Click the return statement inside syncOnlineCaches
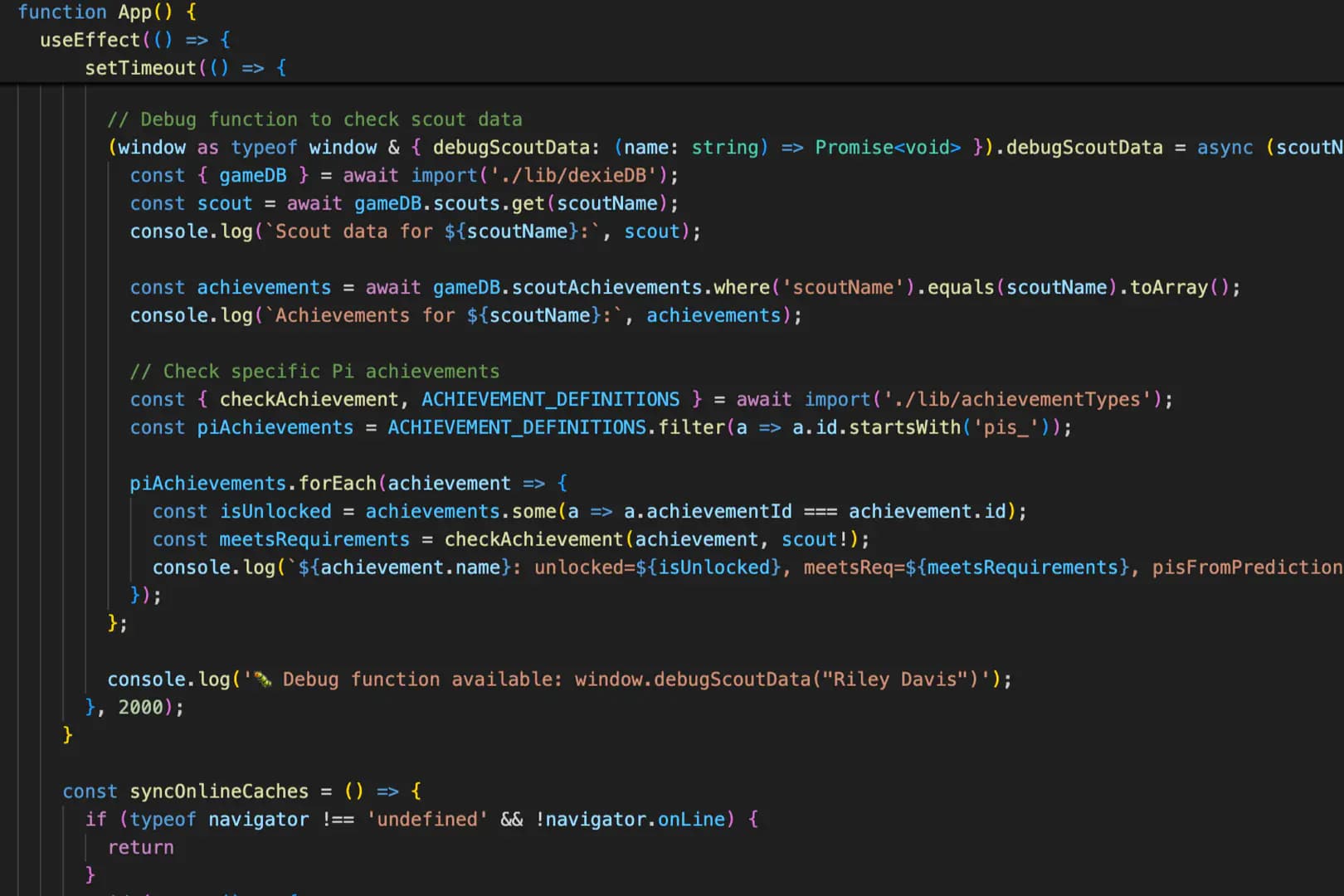The width and height of the screenshot is (1344, 896). 140,846
